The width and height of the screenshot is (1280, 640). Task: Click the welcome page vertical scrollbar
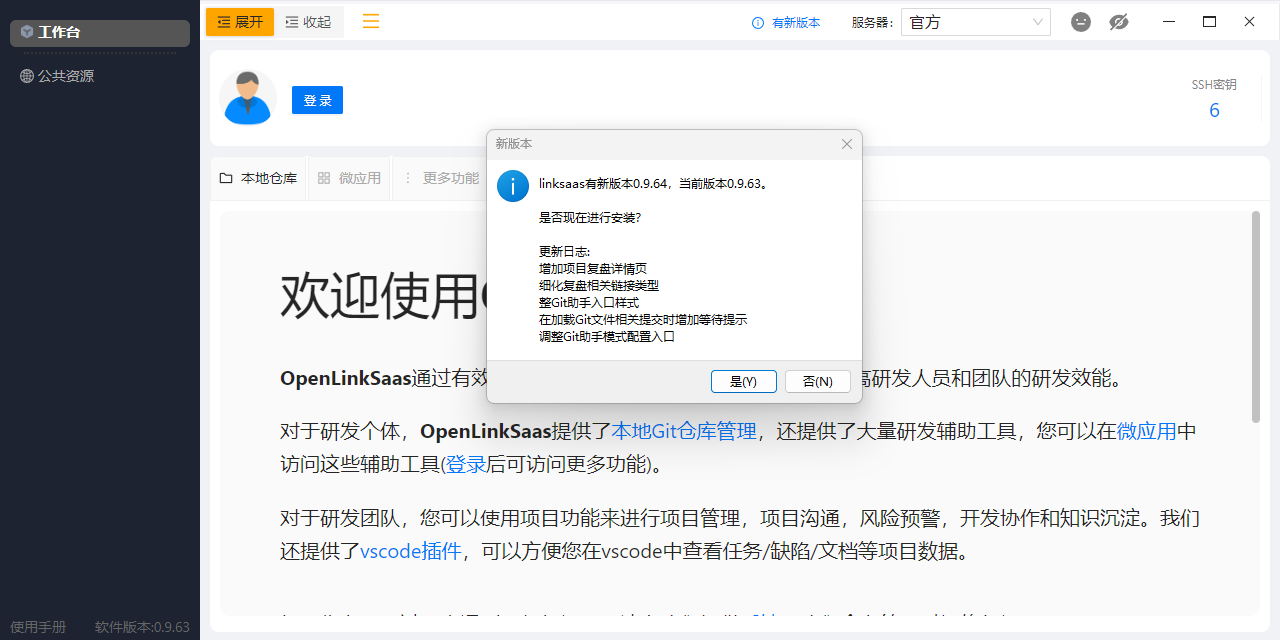pos(1256,316)
